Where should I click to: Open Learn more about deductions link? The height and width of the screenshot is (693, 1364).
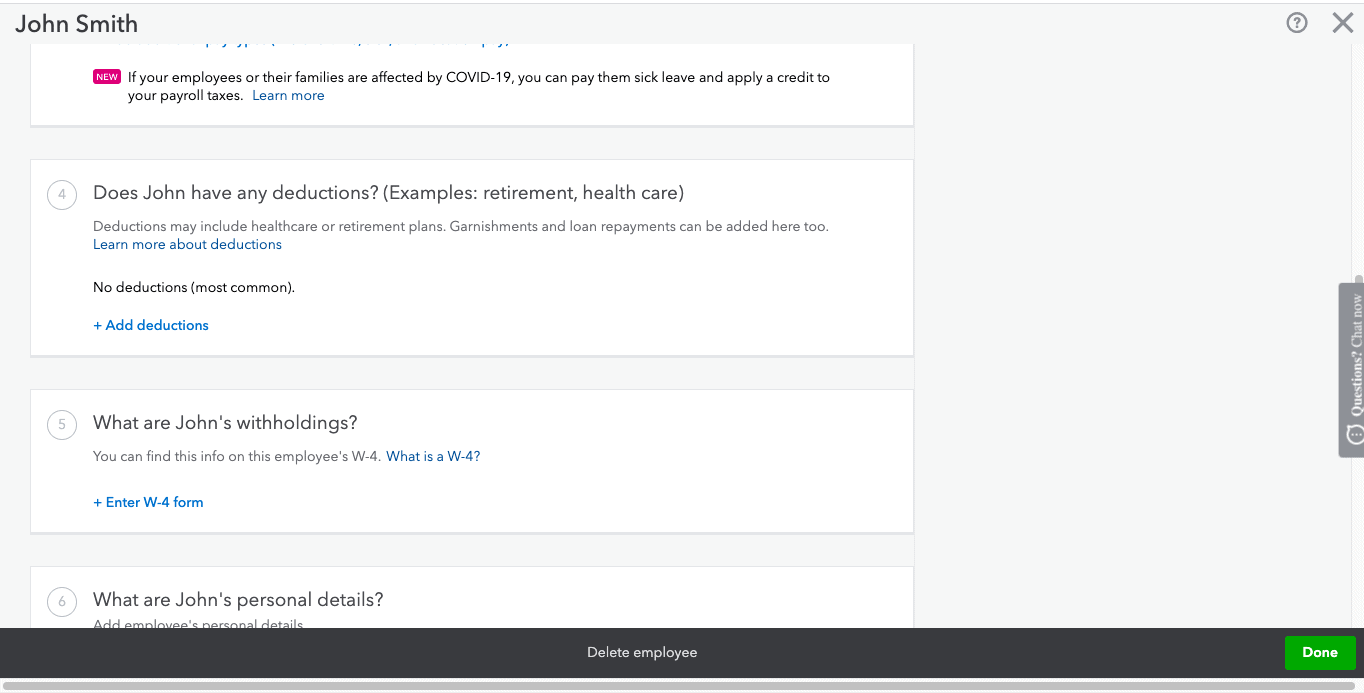tap(187, 245)
